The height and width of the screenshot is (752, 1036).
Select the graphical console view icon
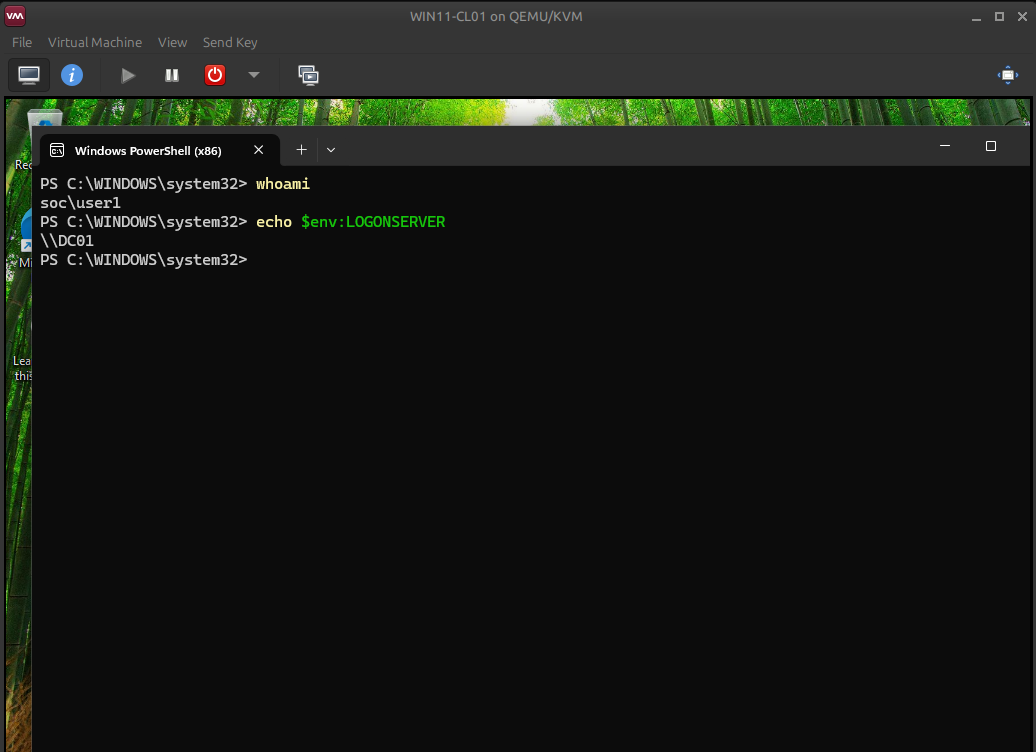pos(28,74)
